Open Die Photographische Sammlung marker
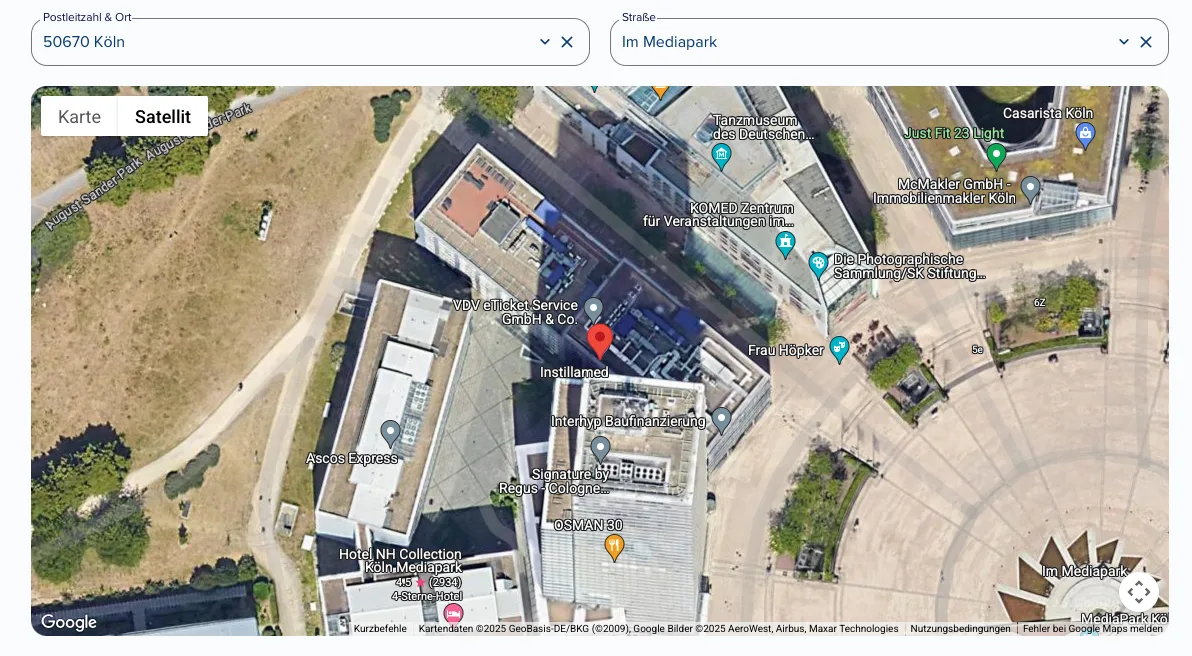 pyautogui.click(x=818, y=265)
